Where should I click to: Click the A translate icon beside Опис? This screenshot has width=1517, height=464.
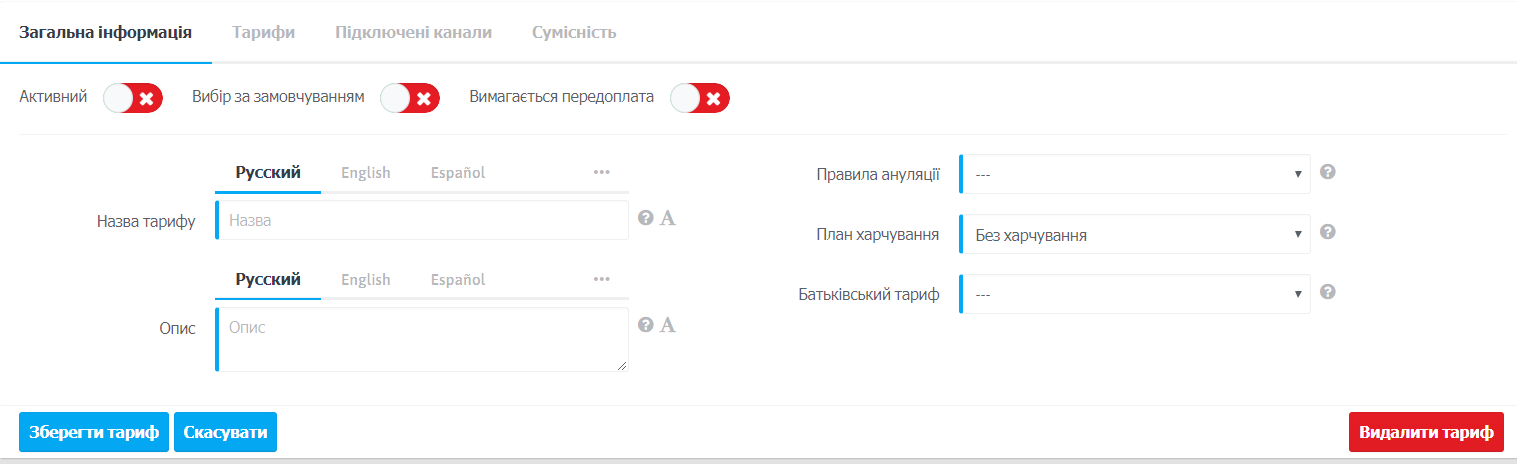(668, 325)
